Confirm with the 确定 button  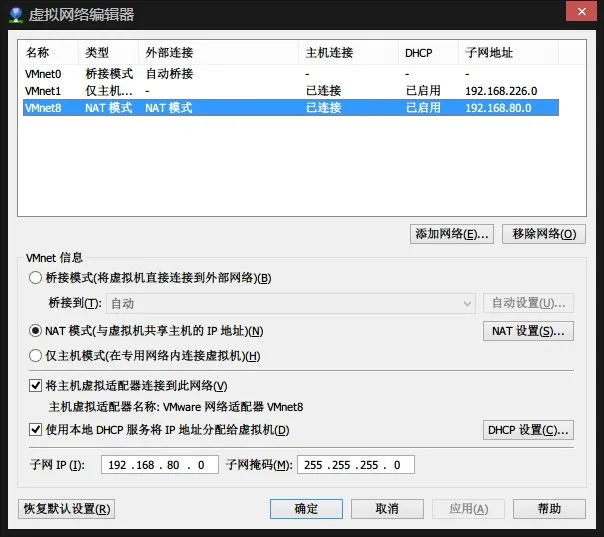coord(306,509)
